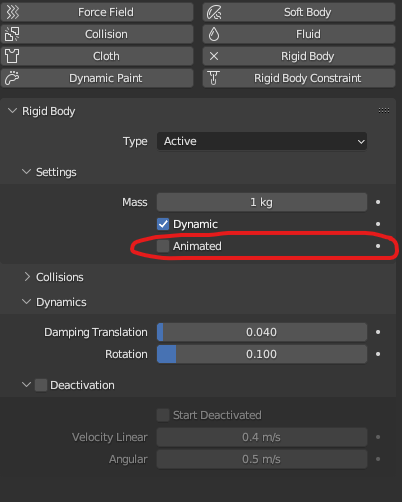Collapse the Settings subpanel
This screenshot has height=502, width=402.
pos(26,172)
